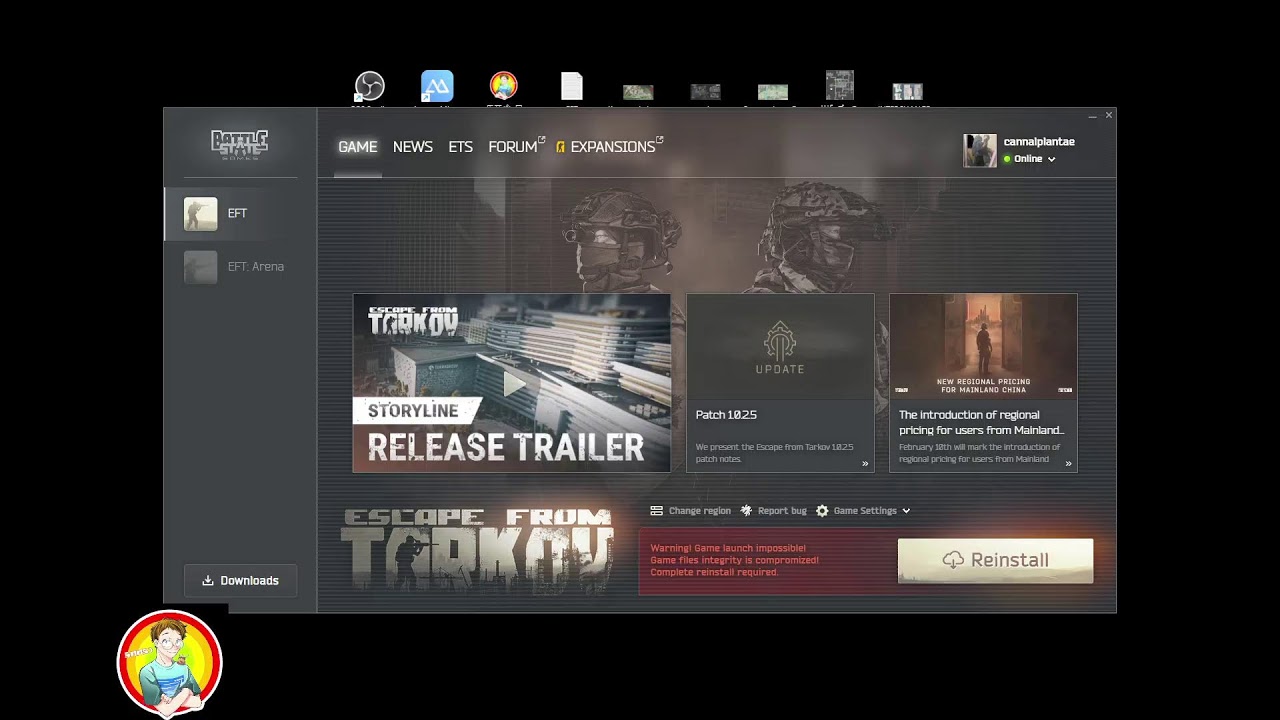This screenshot has width=1280, height=720.
Task: Click the arrow on regional pricing card
Action: pos(1068,464)
